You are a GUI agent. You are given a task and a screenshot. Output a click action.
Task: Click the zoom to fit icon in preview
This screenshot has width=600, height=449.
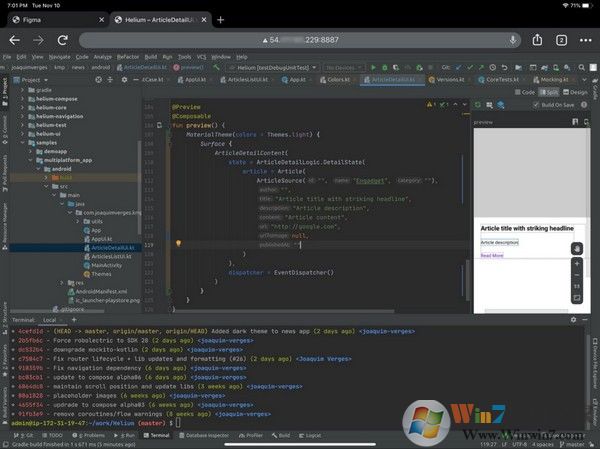pos(577,297)
